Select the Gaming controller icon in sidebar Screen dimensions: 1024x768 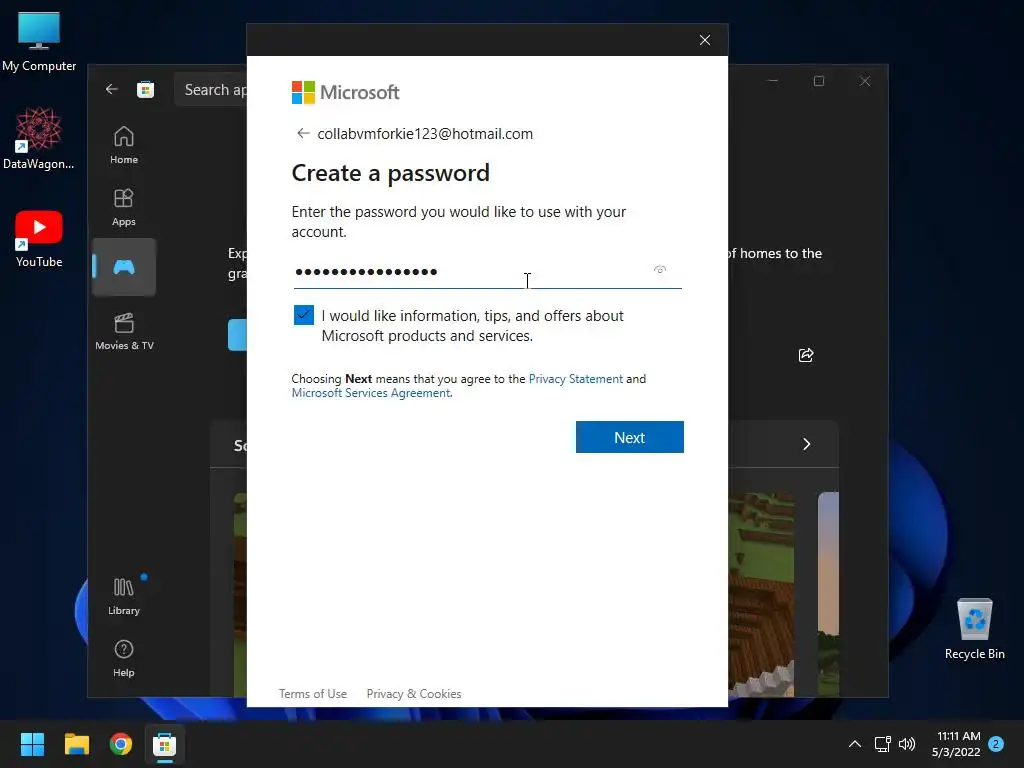click(123, 267)
